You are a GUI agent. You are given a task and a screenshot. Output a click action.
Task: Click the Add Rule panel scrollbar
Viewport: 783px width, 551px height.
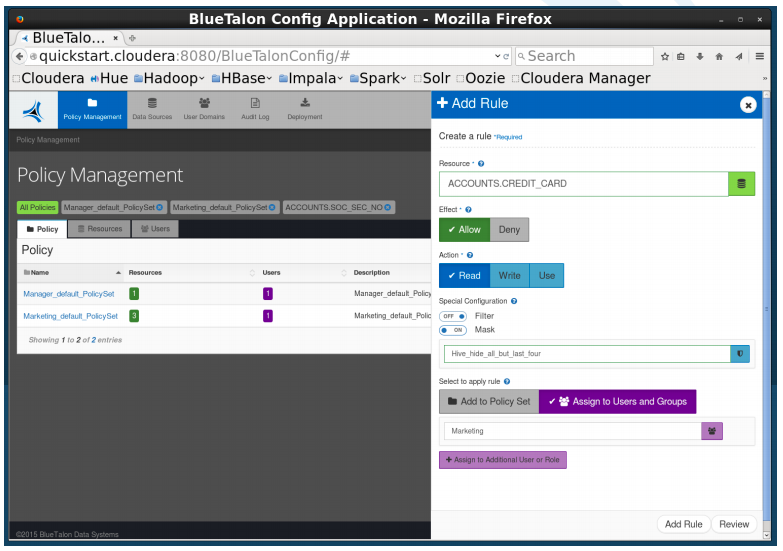coord(767,310)
